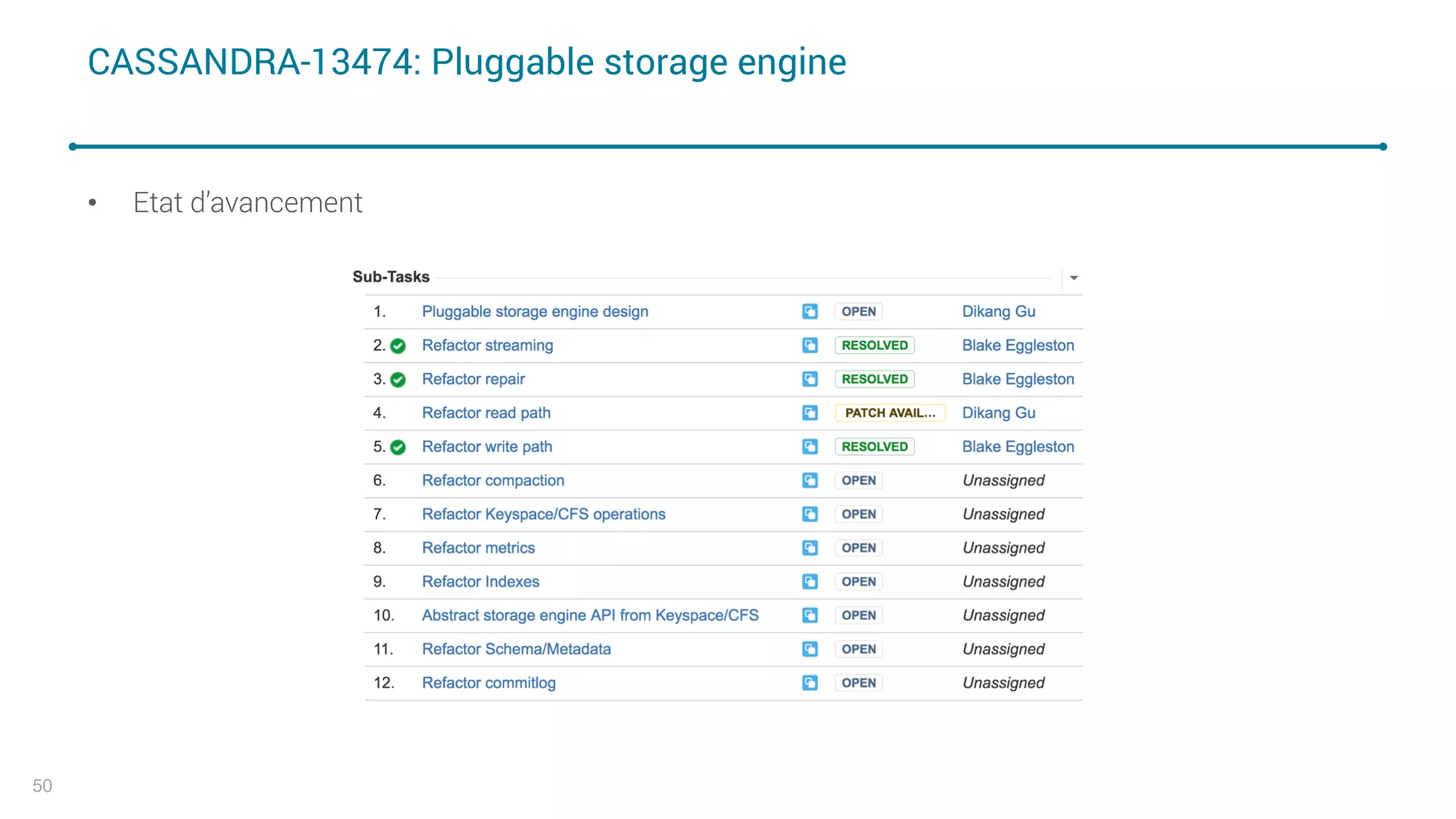
Task: Click Unassigned in Refactor metrics row
Action: pos(1003,548)
